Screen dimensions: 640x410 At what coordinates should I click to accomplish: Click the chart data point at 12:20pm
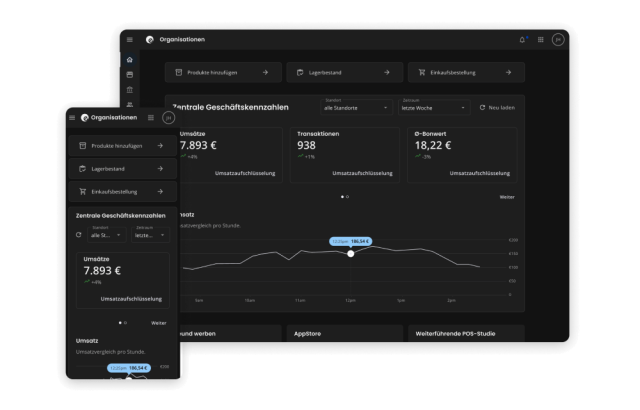[351, 254]
